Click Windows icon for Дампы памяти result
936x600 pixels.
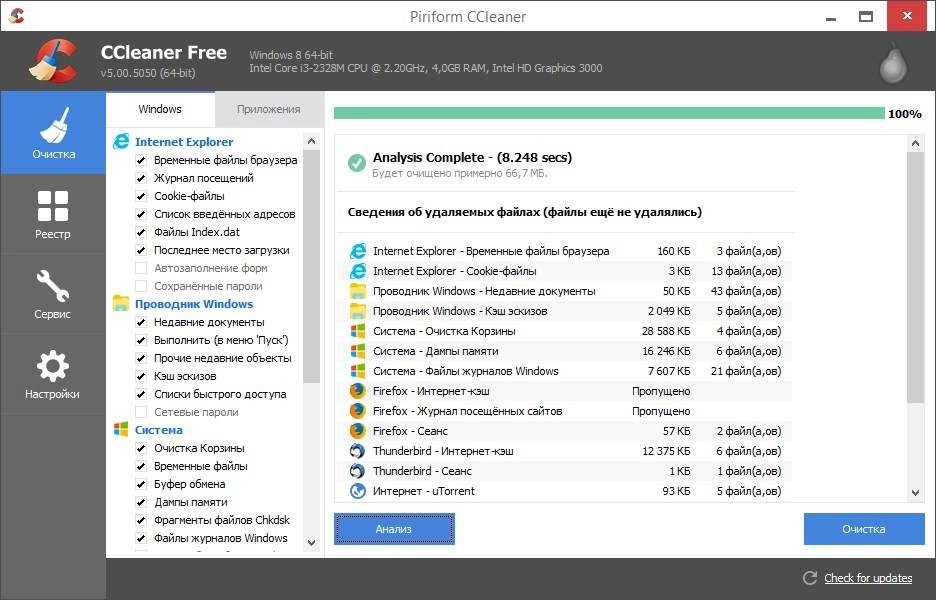click(x=358, y=351)
